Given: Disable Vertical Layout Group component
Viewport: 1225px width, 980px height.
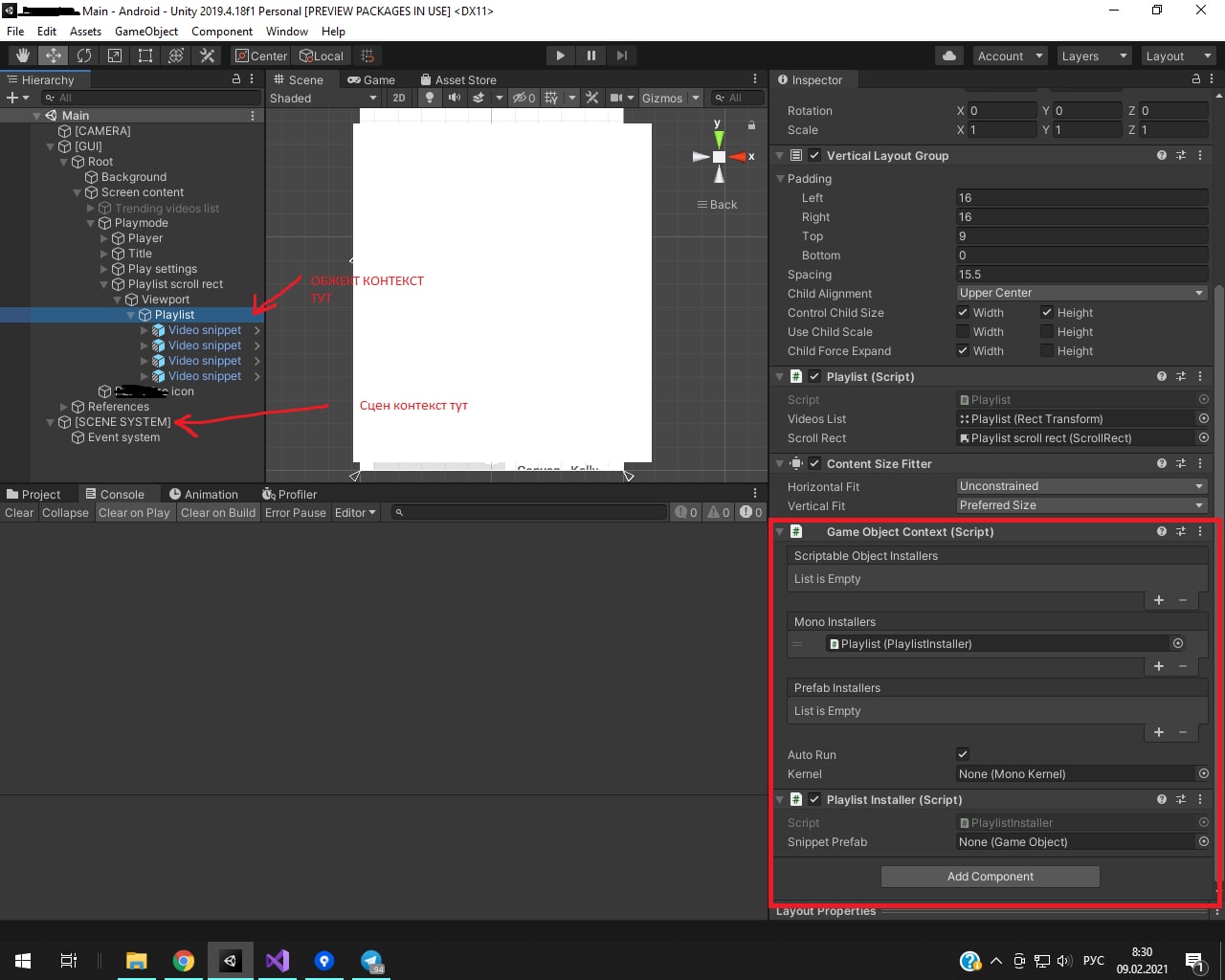Looking at the screenshot, I should (x=814, y=155).
